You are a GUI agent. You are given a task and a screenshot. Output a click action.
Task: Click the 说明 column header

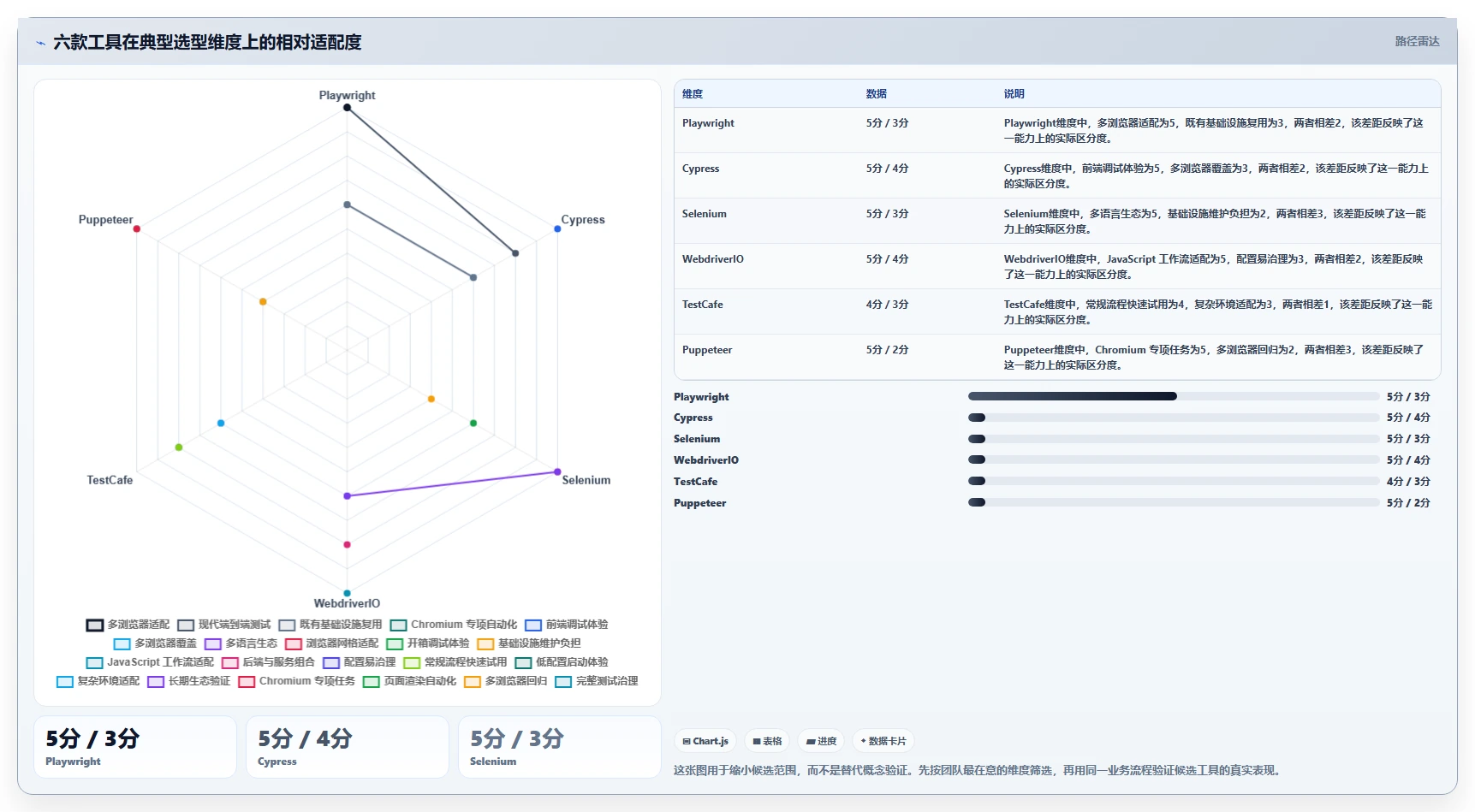point(1014,94)
